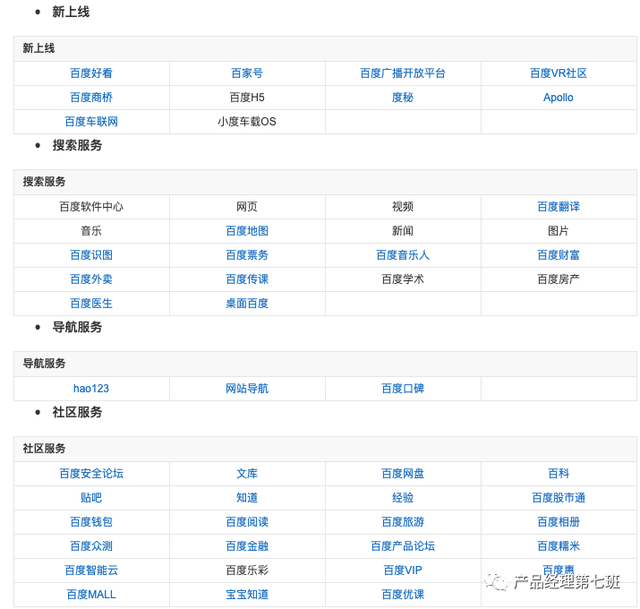Open the 百度VIP link
The height and width of the screenshot is (609, 640).
402,570
